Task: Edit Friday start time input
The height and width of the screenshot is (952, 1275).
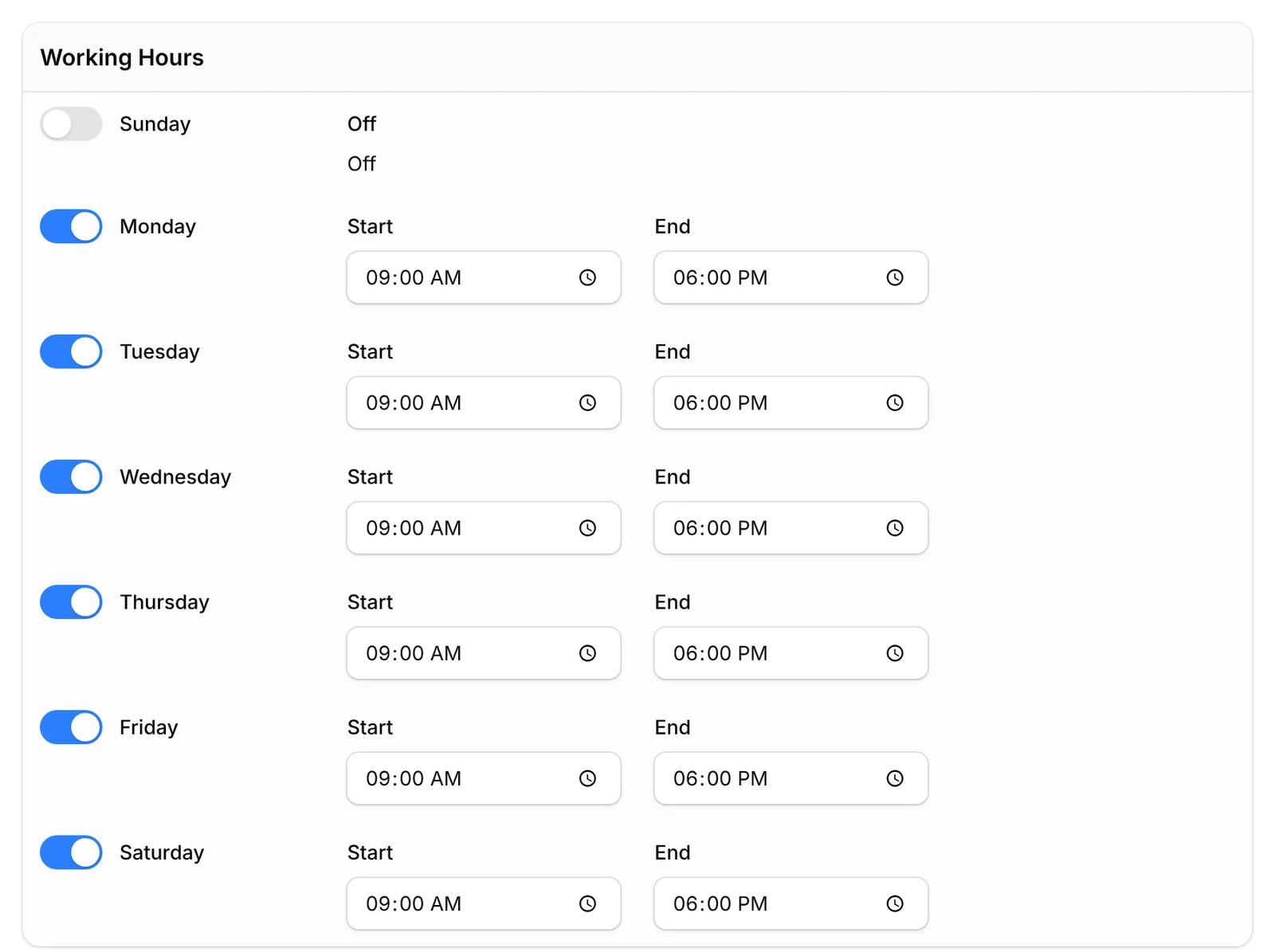Action: (x=484, y=778)
